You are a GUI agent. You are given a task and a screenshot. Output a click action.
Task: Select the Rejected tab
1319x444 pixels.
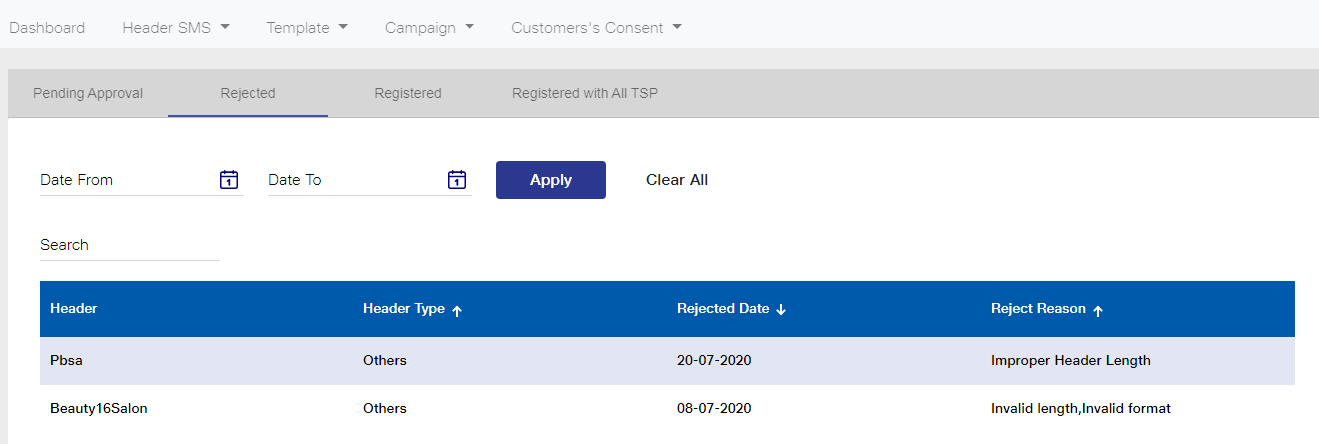click(x=248, y=93)
